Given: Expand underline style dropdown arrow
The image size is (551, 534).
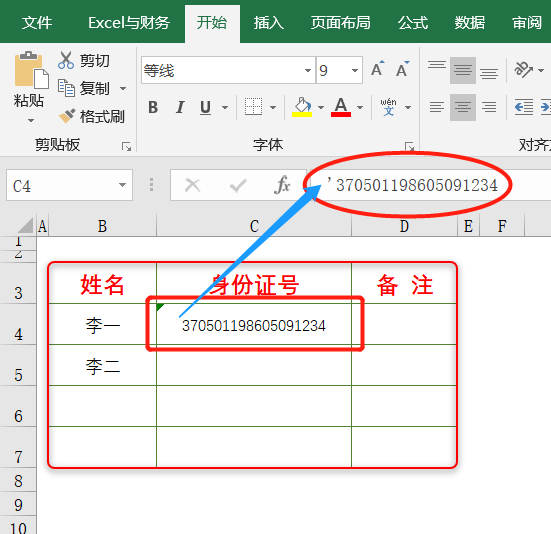Looking at the screenshot, I should (x=225, y=107).
